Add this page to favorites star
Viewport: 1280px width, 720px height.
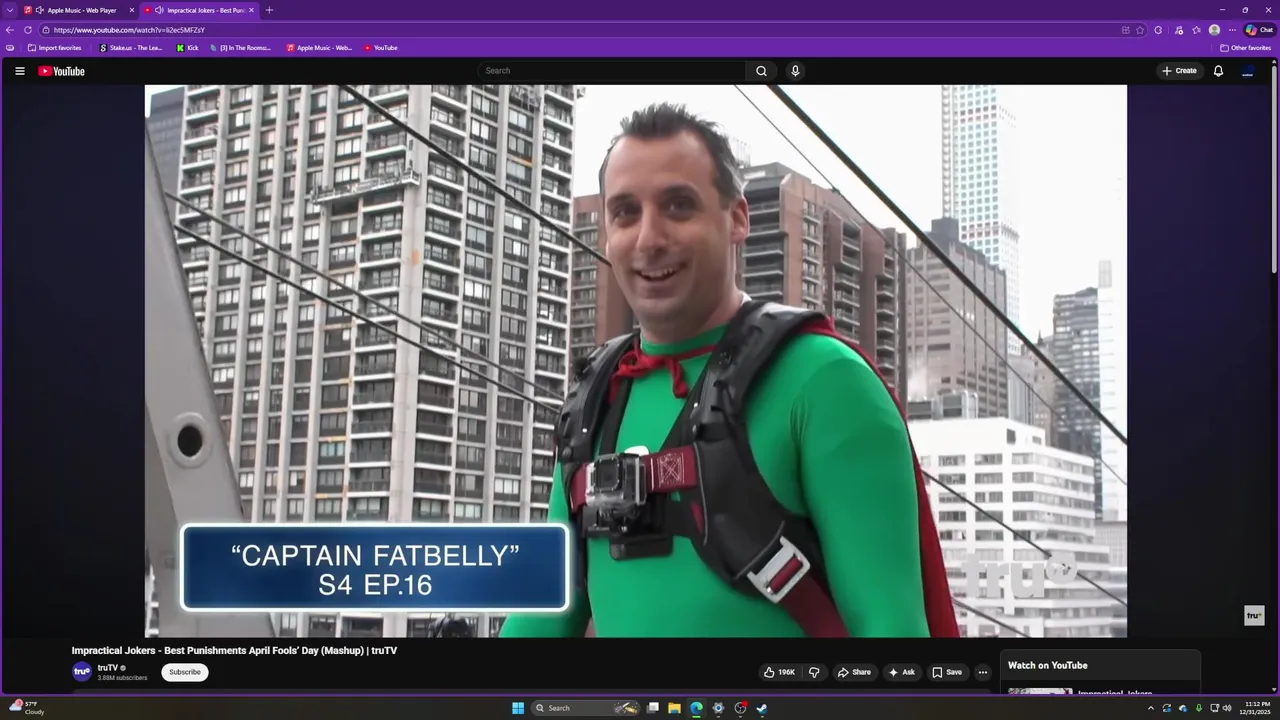pyautogui.click(x=1140, y=30)
